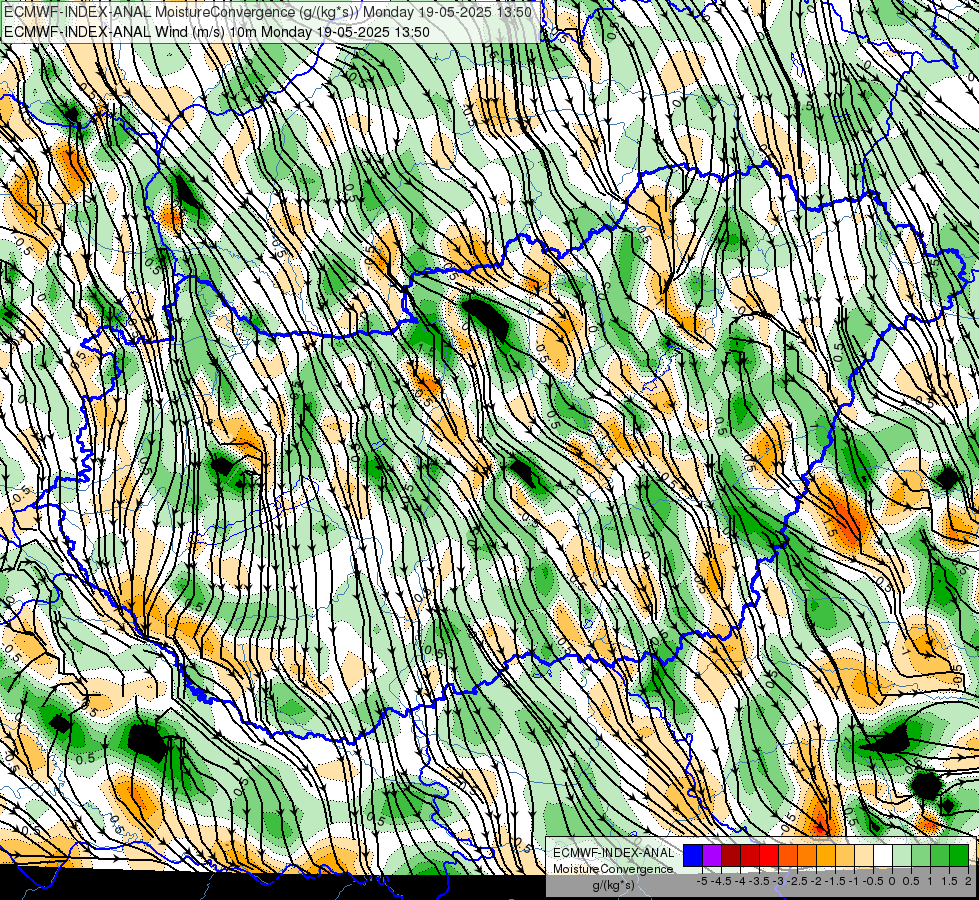
Task: Click the white legend swatch
Action: pyautogui.click(x=883, y=855)
